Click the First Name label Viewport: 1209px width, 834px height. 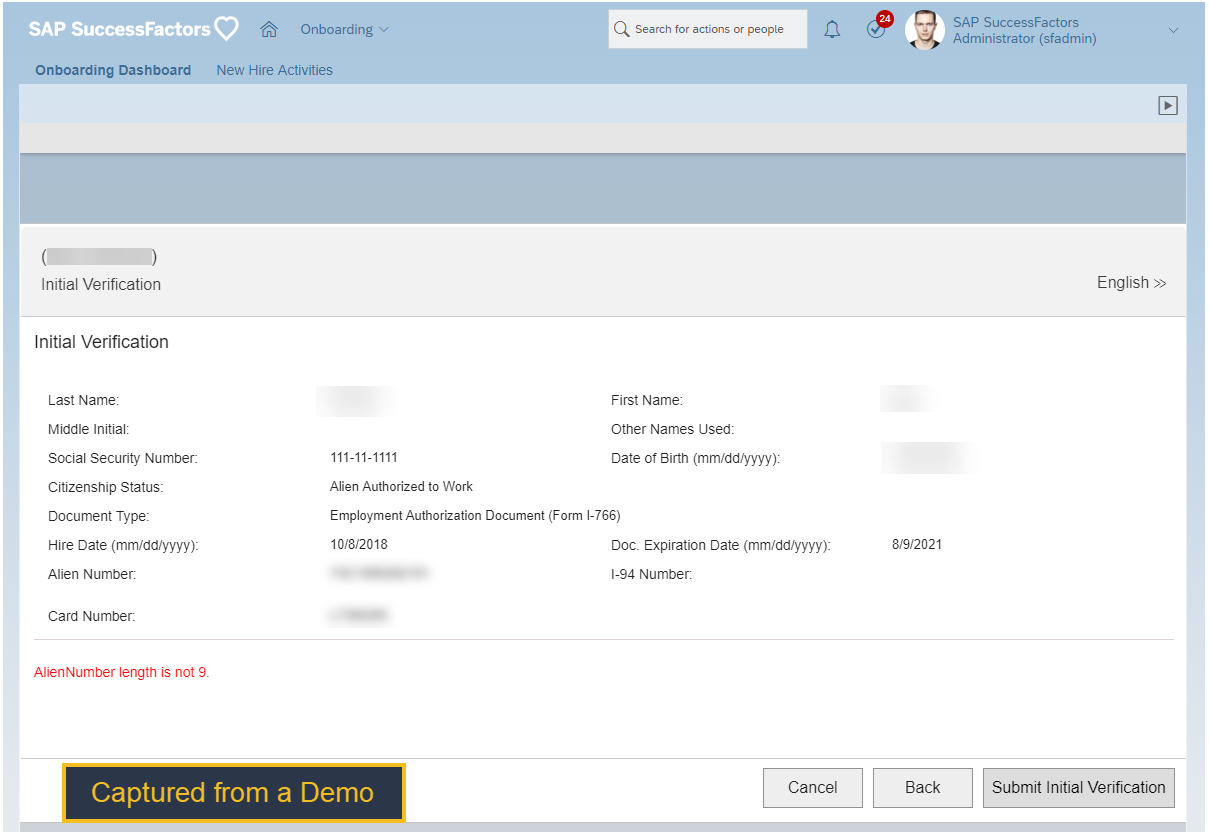point(647,401)
